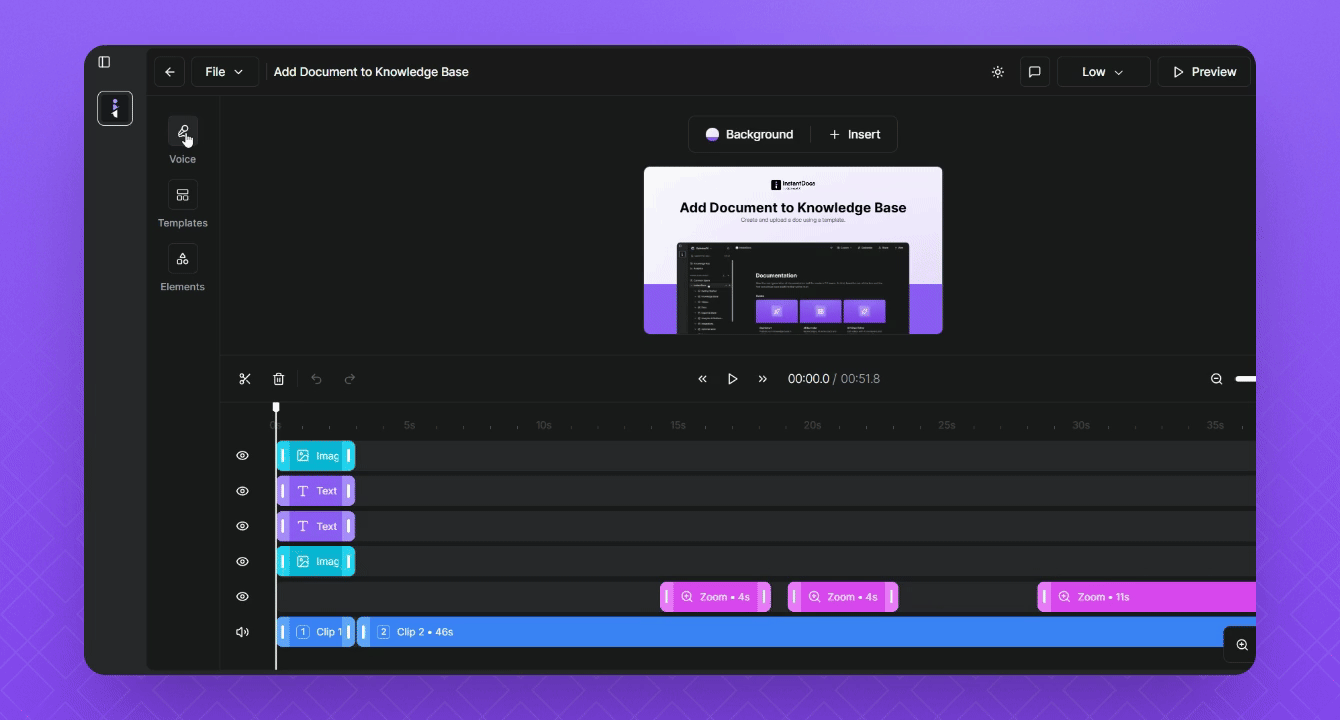Adjust the timeline zoom slider
Screen dimensions: 1340x720
[1245, 379]
